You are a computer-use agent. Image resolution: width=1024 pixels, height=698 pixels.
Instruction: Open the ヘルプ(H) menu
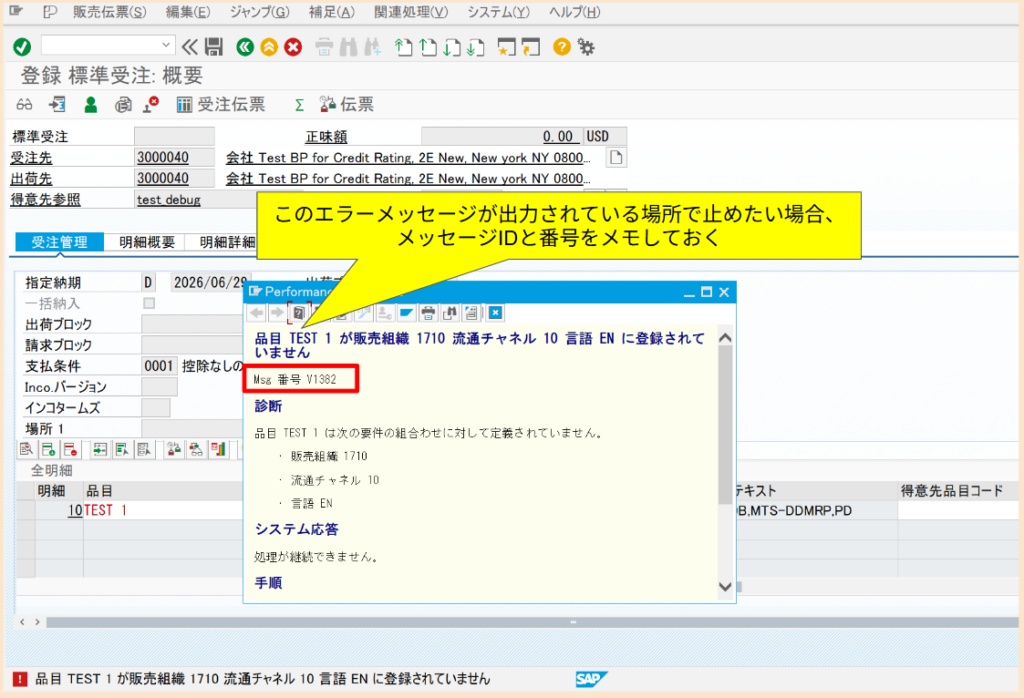pyautogui.click(x=574, y=12)
